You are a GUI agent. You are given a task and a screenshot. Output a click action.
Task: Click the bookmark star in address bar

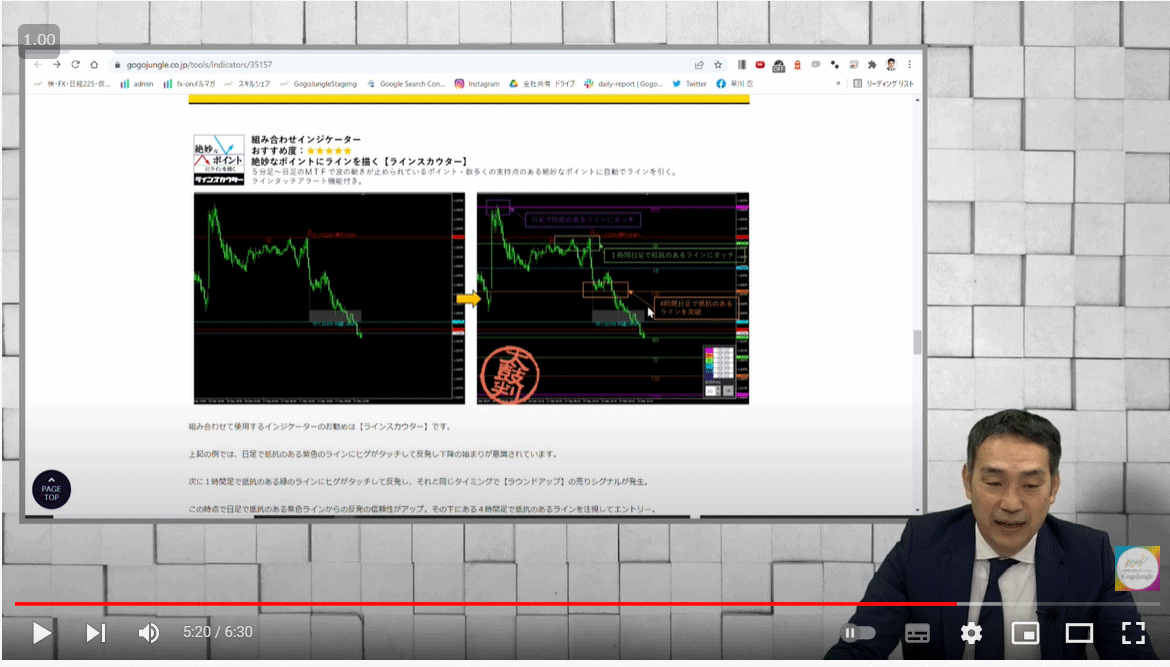718,64
